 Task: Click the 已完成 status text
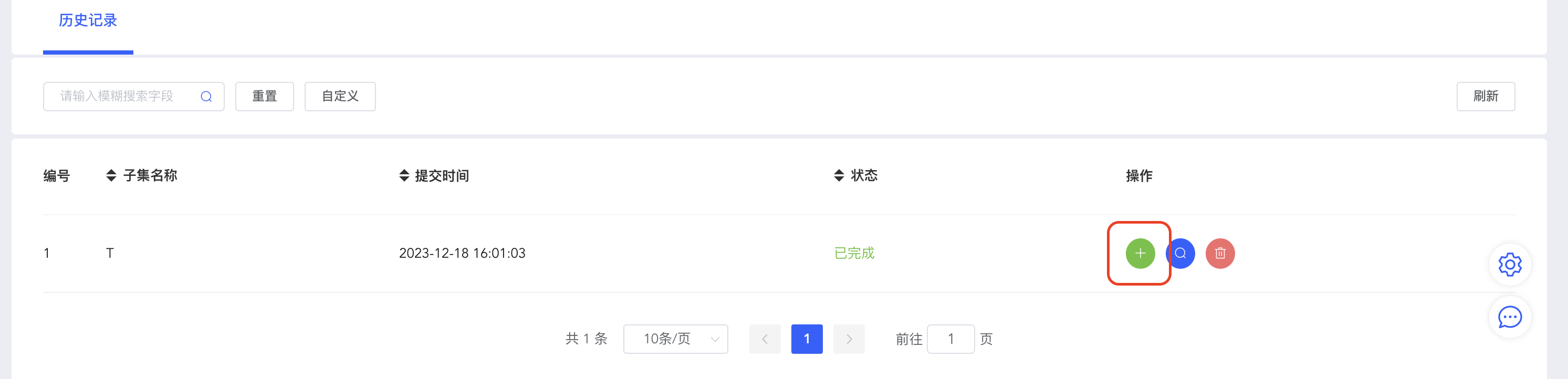854,253
